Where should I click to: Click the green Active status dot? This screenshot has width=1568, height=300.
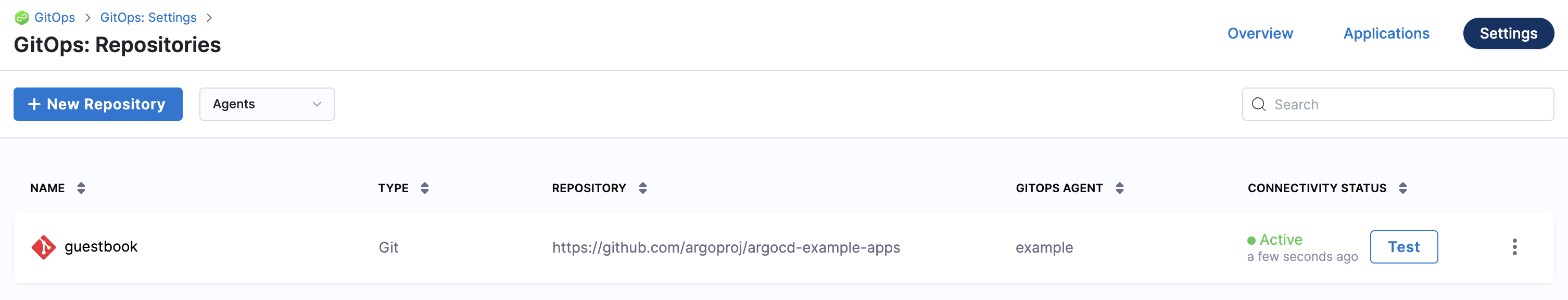tap(1251, 240)
